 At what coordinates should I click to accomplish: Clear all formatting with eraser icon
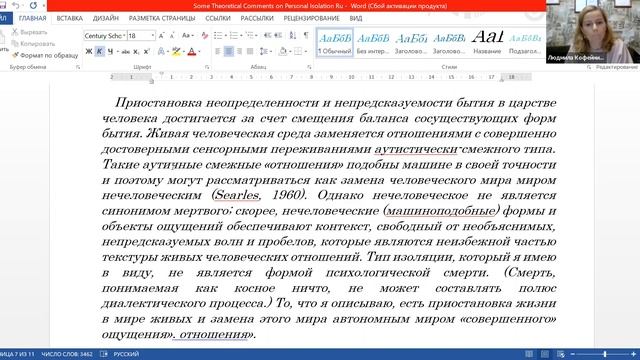205,36
